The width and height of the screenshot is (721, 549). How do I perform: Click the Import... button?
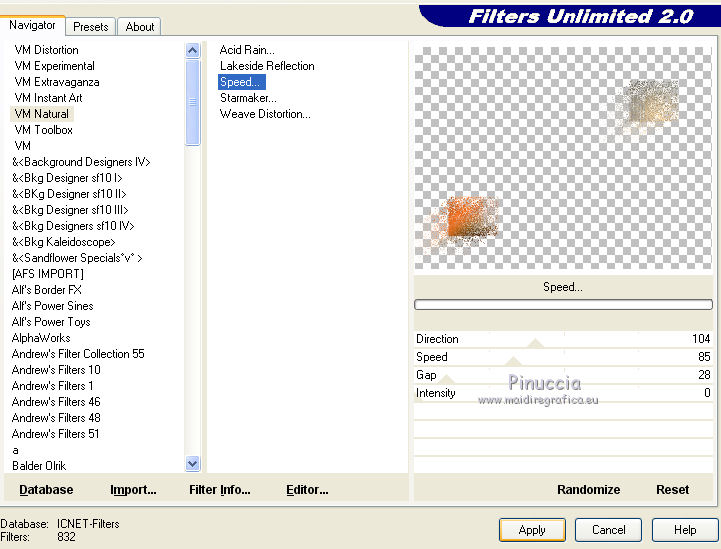pyautogui.click(x=133, y=490)
